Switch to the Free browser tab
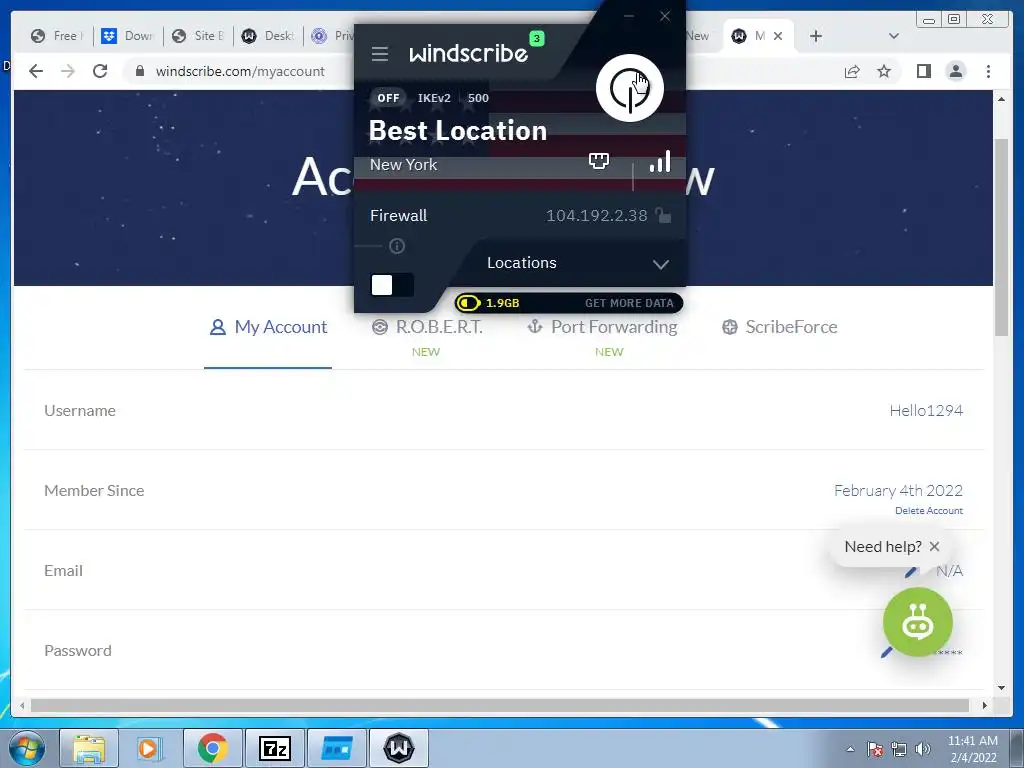The image size is (1024, 768). point(57,36)
